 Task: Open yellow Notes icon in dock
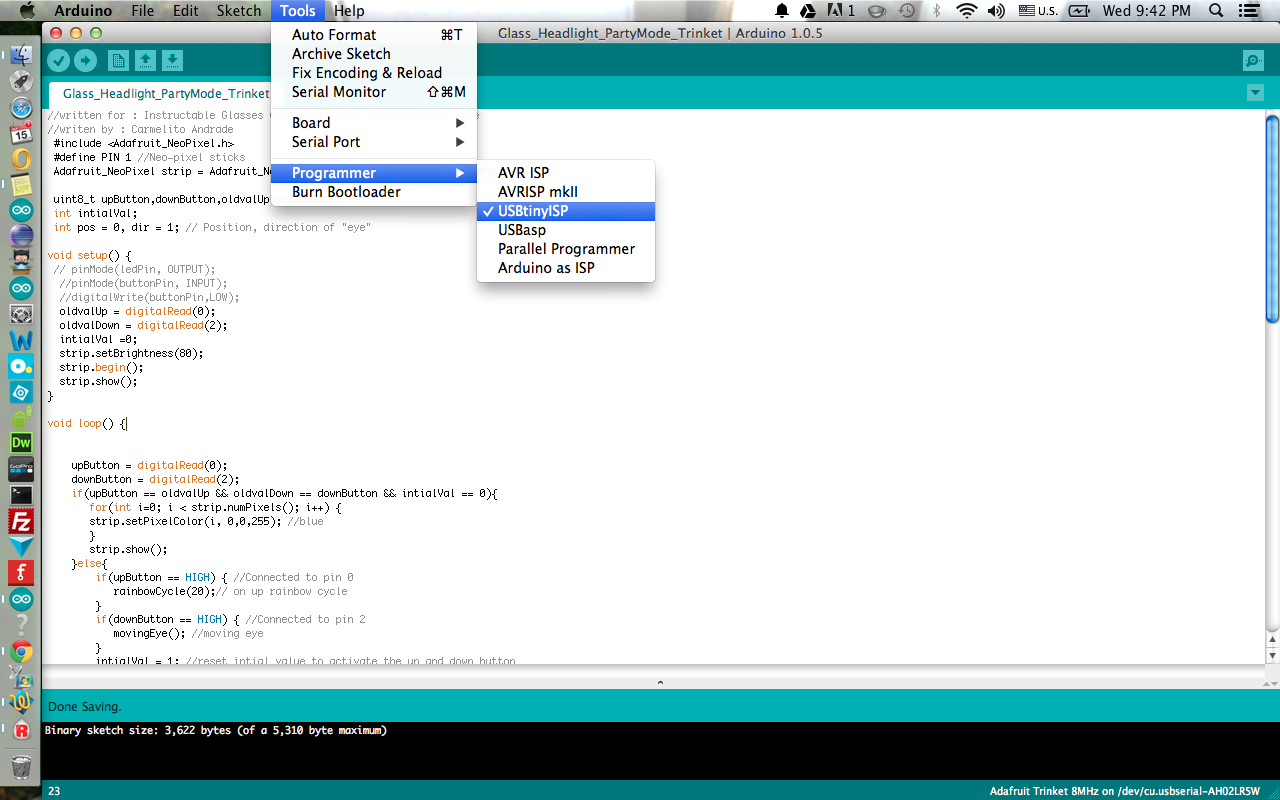pyautogui.click(x=21, y=185)
